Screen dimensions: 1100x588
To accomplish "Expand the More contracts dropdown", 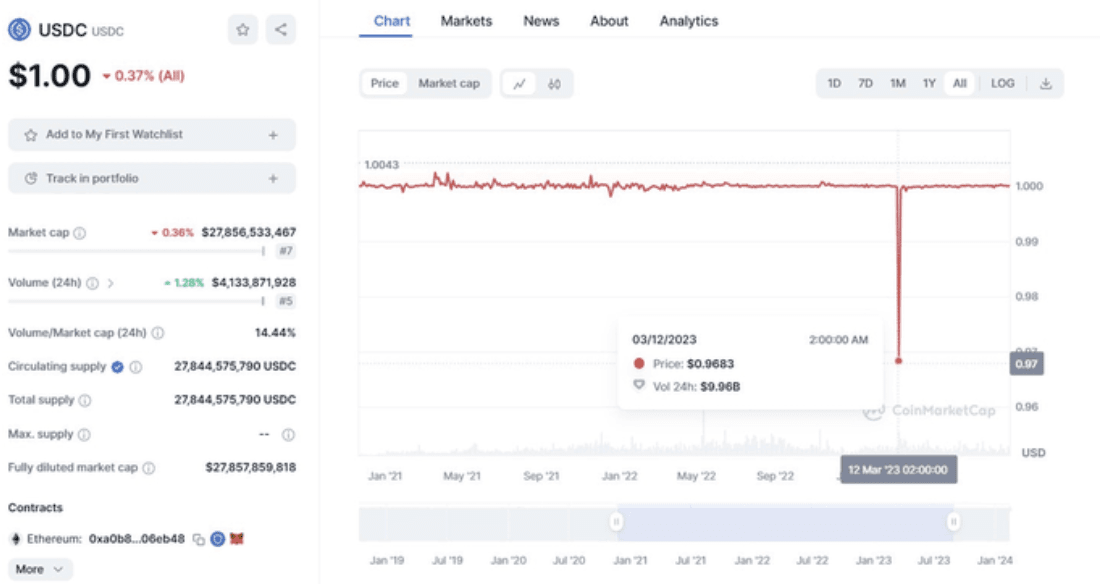I will tap(40, 569).
